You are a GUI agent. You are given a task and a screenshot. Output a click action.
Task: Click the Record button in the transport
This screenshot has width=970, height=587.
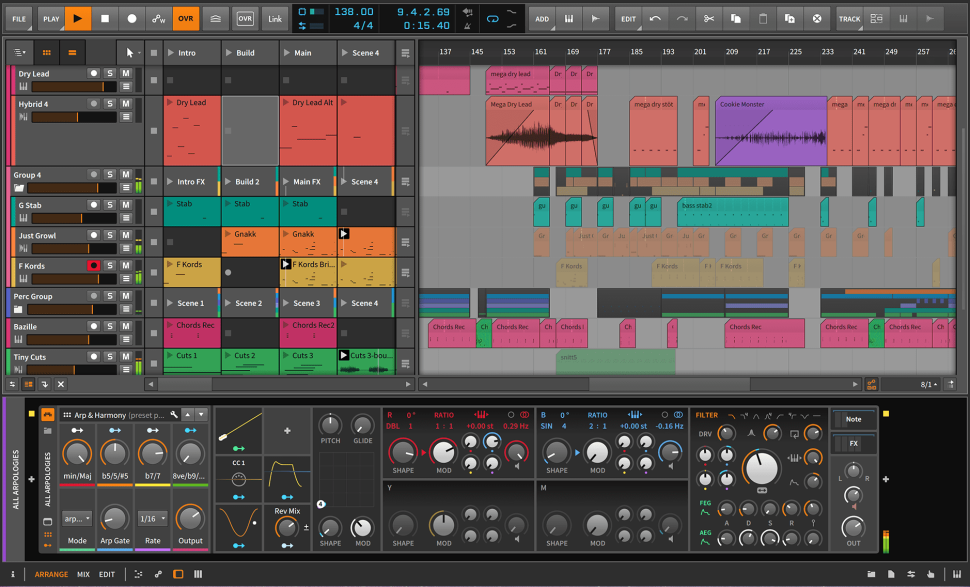pos(132,19)
